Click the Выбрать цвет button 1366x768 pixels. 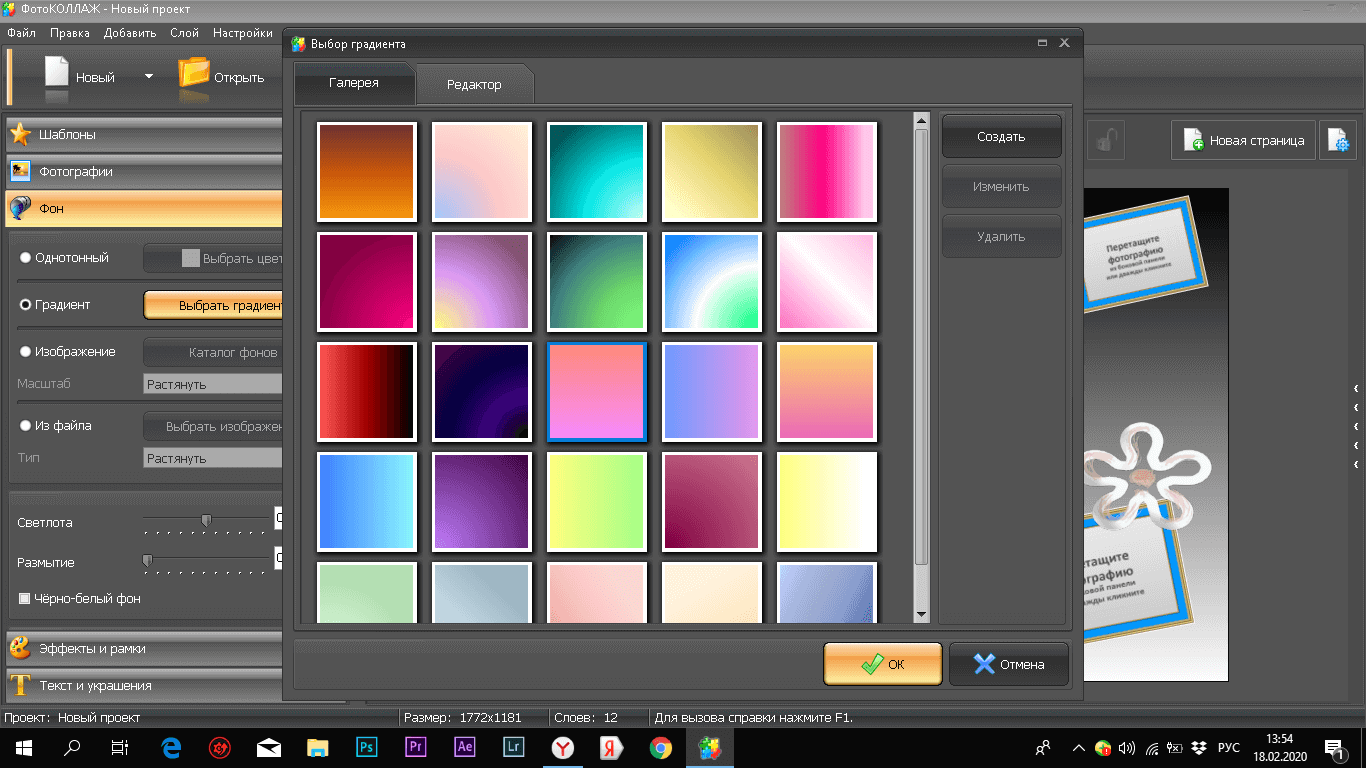click(x=214, y=258)
